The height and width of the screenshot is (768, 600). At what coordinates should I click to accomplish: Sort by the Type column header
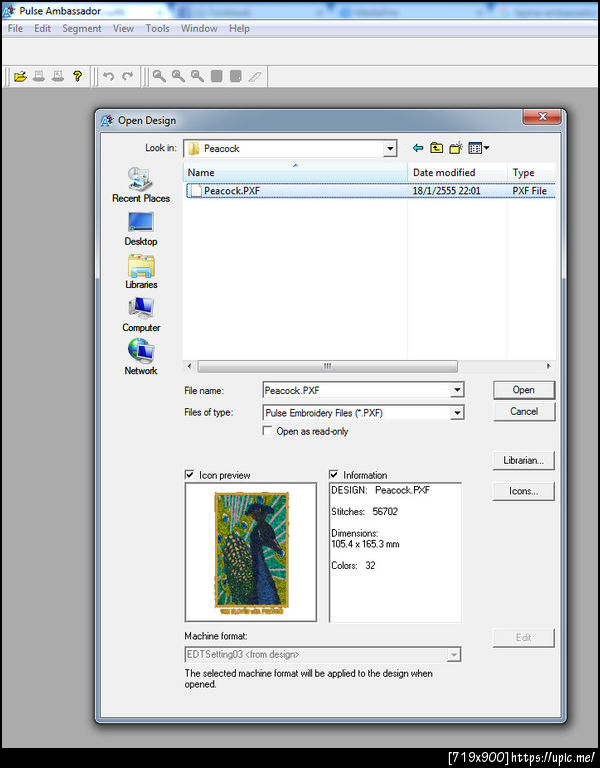(x=532, y=172)
